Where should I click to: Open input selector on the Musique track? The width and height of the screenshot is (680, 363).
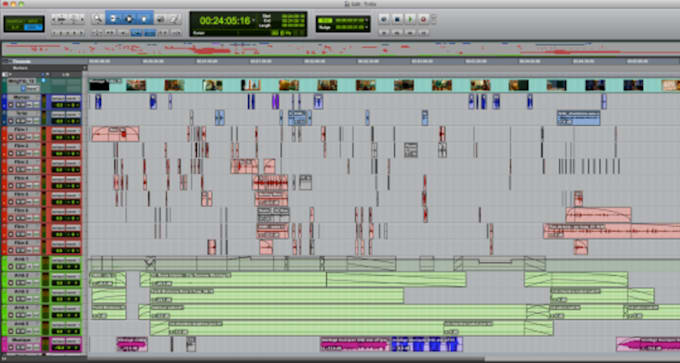pyautogui.click(x=58, y=341)
